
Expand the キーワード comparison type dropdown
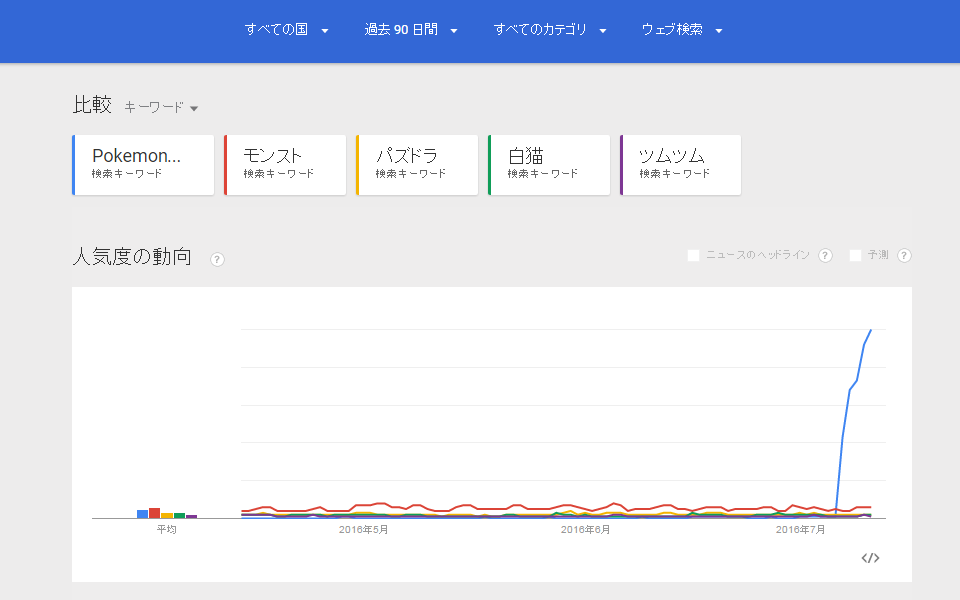pyautogui.click(x=161, y=107)
